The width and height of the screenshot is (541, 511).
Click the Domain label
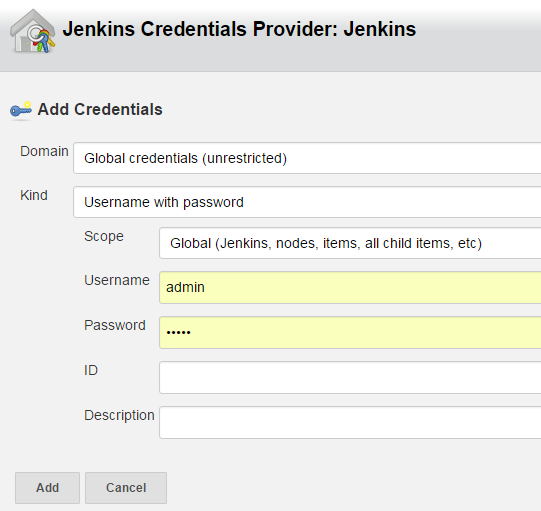click(44, 151)
